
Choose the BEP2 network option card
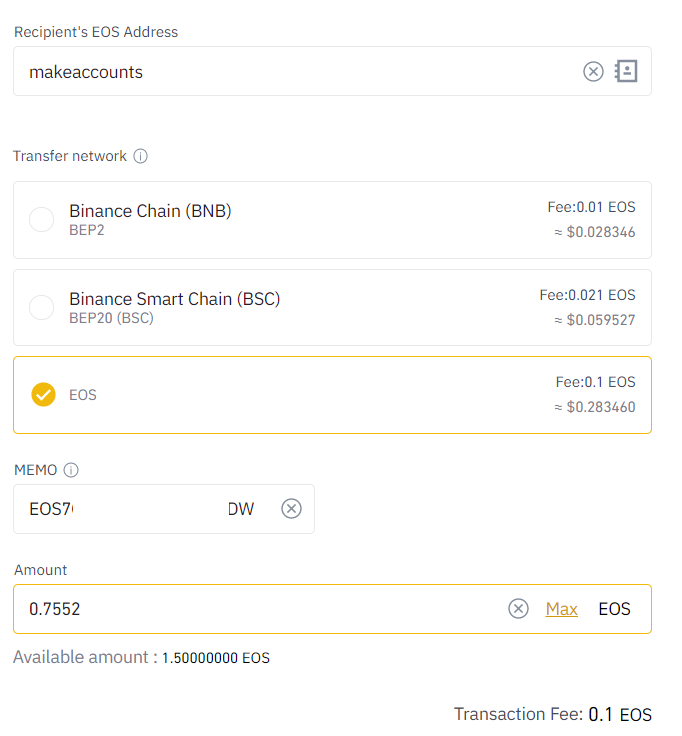point(332,220)
